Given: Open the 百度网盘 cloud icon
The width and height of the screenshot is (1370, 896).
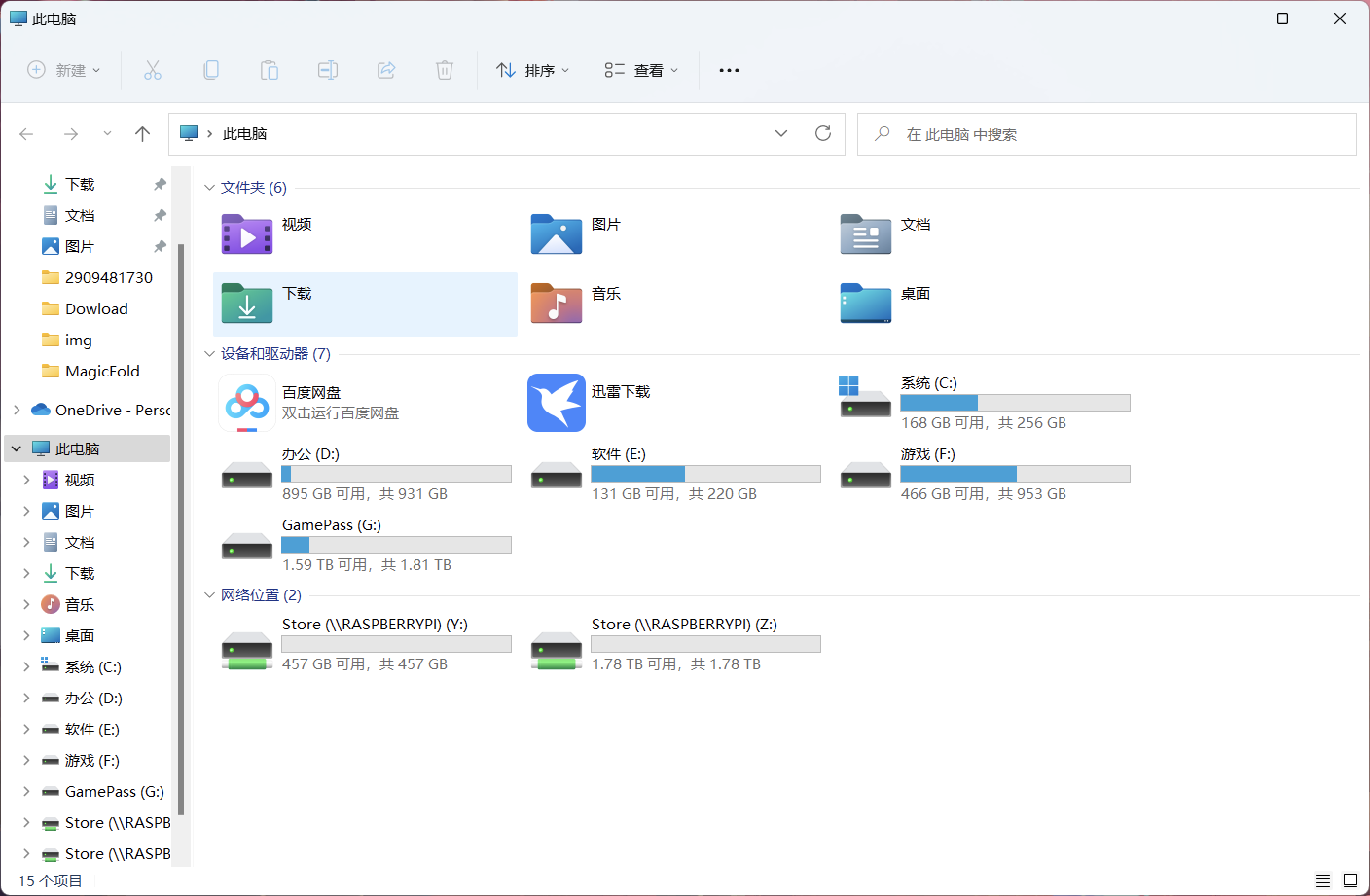Looking at the screenshot, I should pos(247,403).
